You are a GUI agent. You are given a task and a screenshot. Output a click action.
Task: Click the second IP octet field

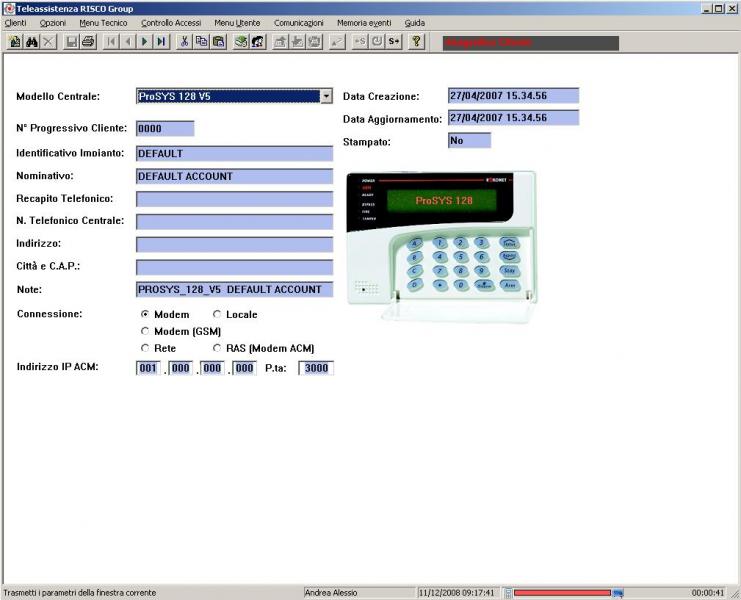[181, 368]
